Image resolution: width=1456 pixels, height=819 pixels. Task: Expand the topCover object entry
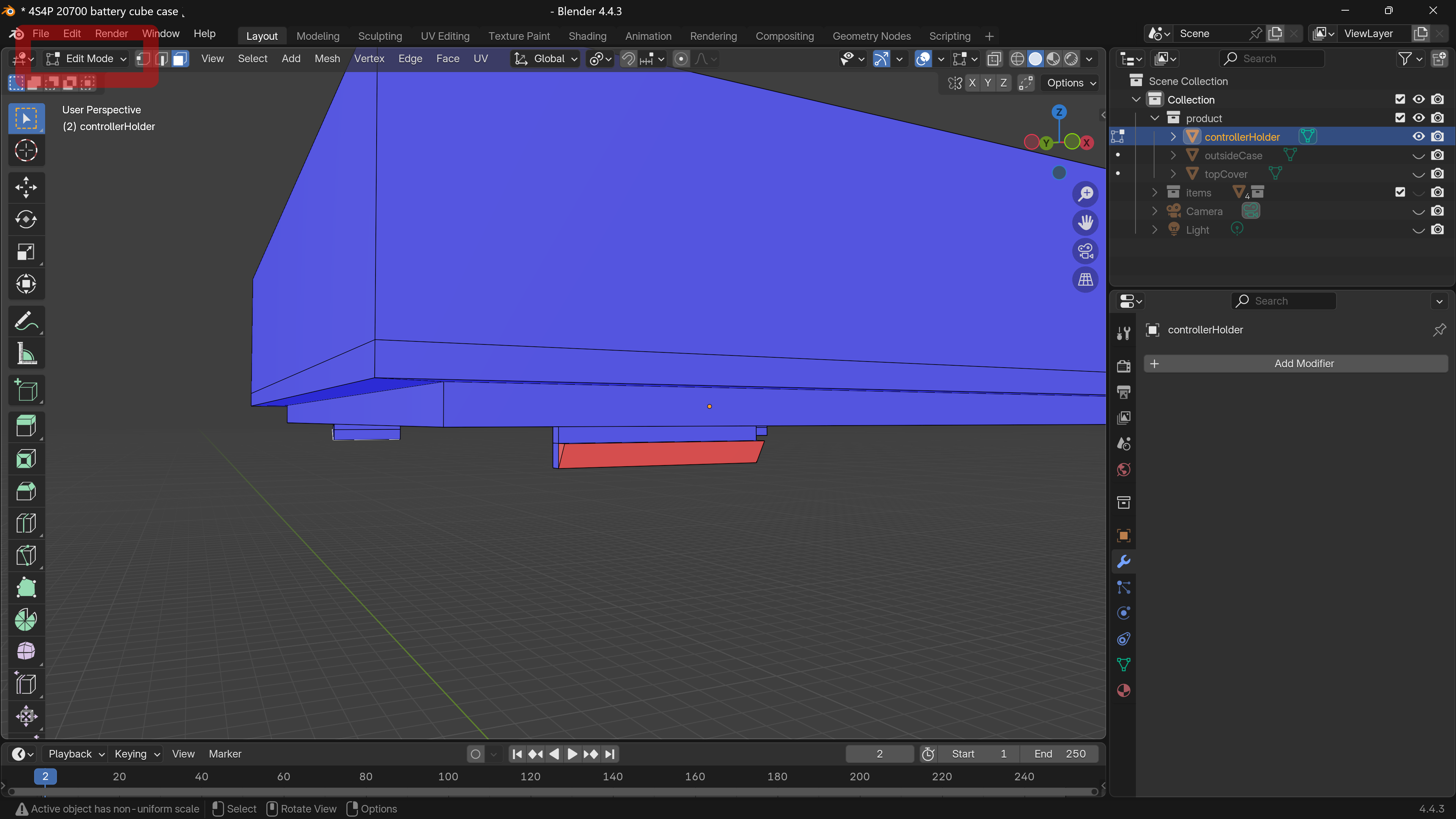coord(1173,173)
